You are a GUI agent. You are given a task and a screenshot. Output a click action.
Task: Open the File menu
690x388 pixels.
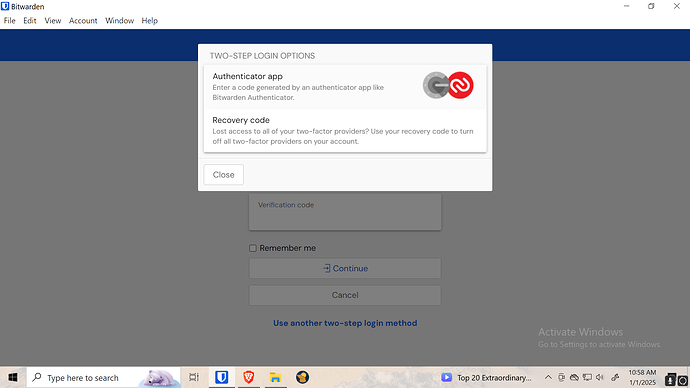click(x=9, y=21)
